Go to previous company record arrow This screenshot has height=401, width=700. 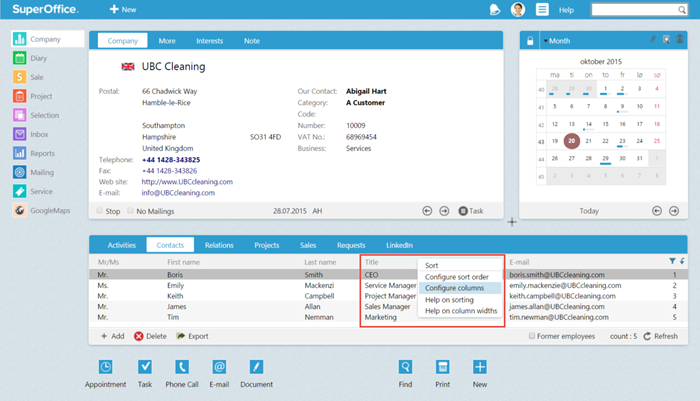pos(427,211)
